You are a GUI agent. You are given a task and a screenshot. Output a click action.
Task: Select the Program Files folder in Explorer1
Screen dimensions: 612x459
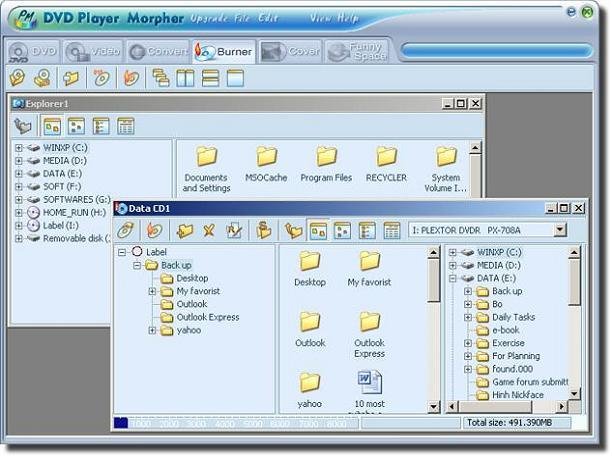coord(326,165)
